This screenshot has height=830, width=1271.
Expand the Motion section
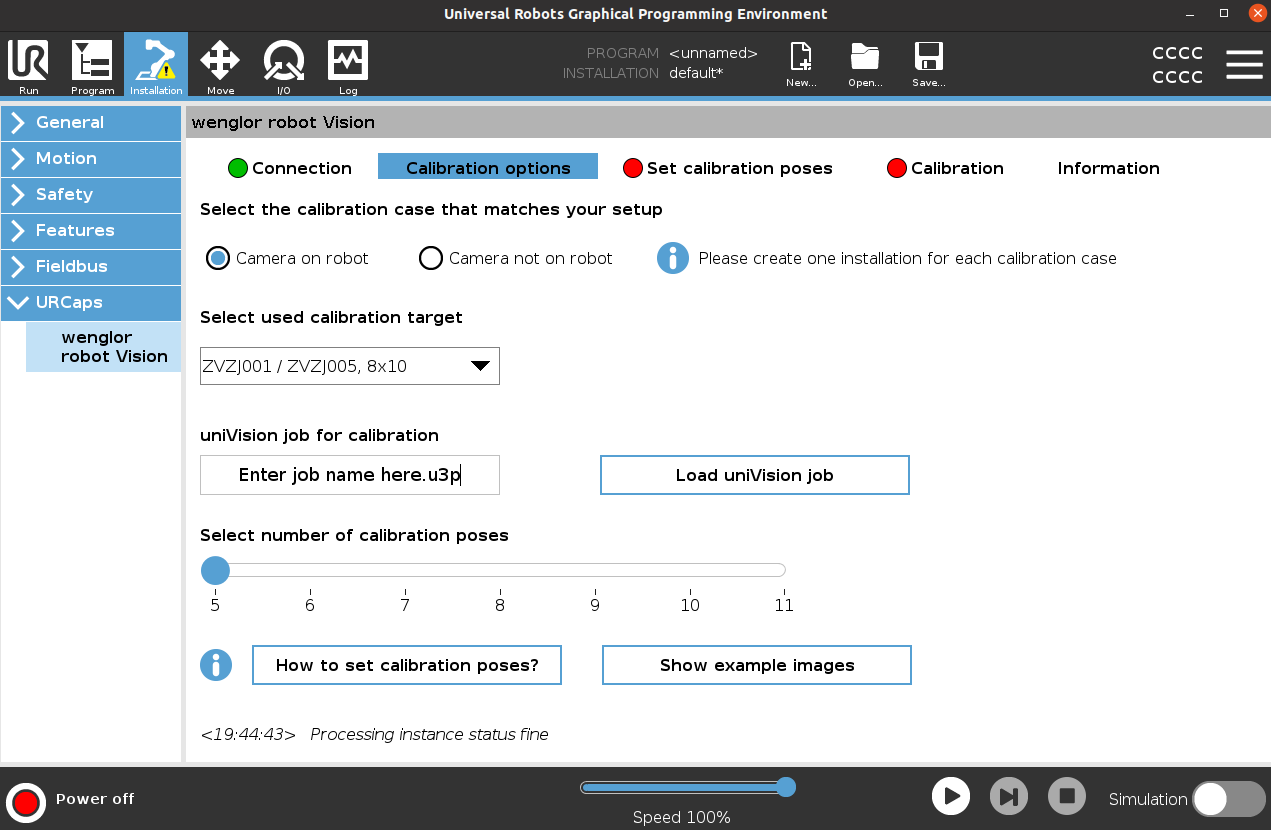coord(91,159)
